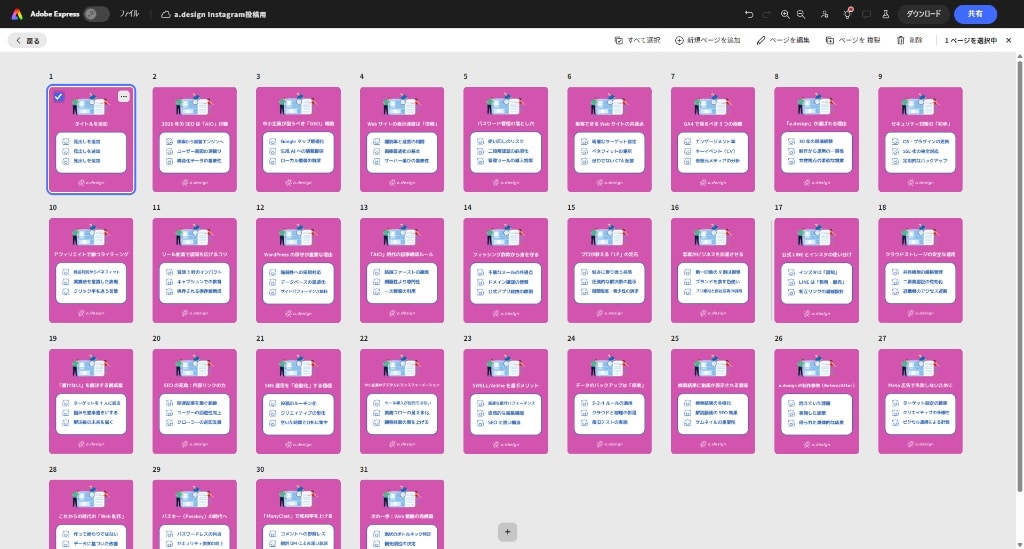The width and height of the screenshot is (1024, 549).
Task: Open the share/invite people icon dropdown
Action: [x=824, y=14]
